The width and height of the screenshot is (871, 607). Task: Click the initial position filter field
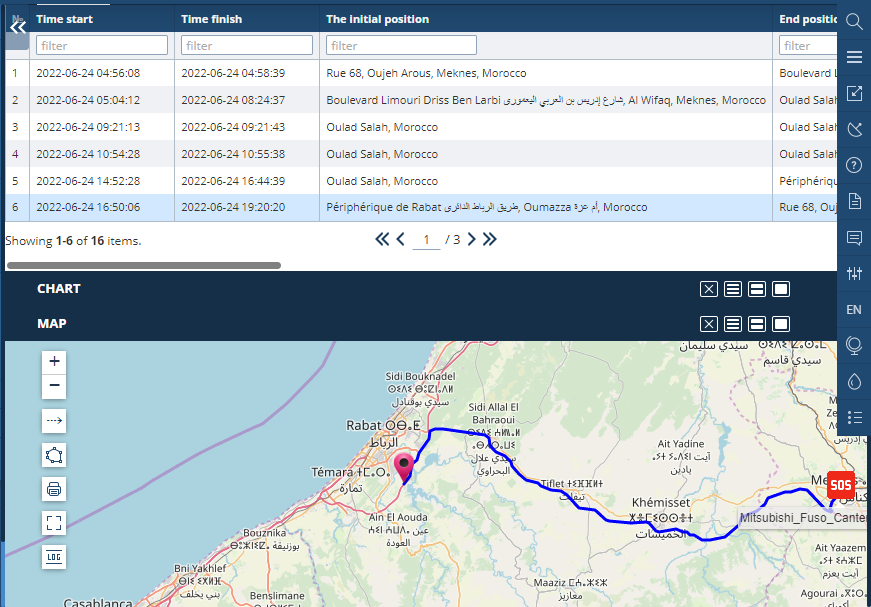(x=401, y=46)
